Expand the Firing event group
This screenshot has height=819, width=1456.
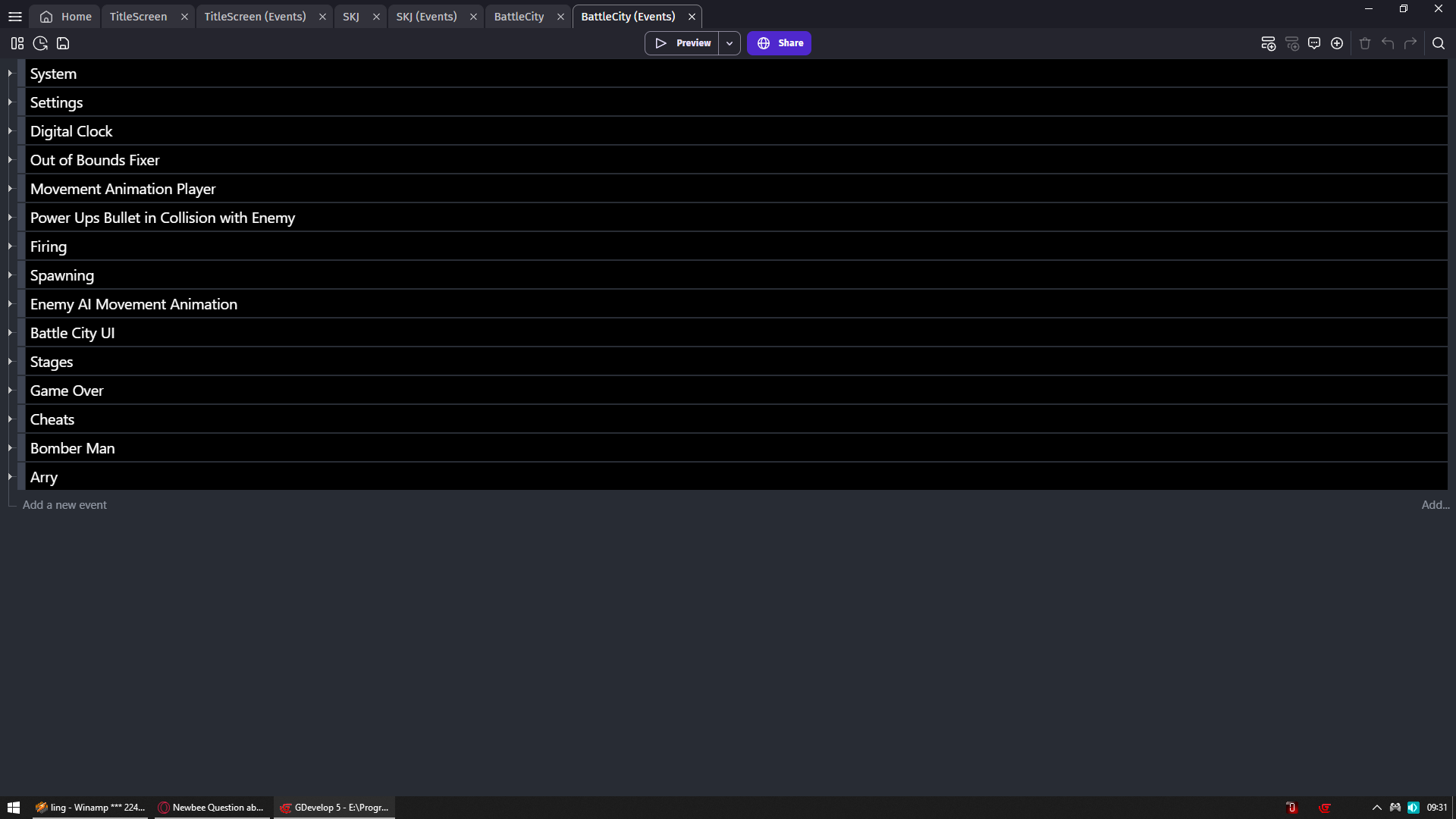click(11, 246)
